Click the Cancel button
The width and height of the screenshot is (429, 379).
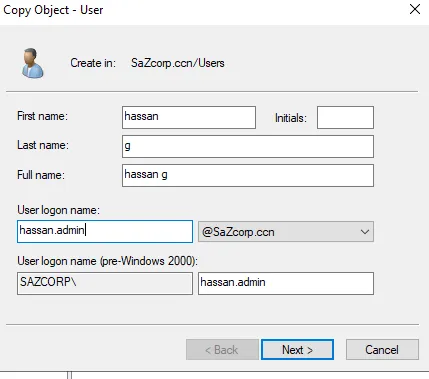tap(382, 350)
